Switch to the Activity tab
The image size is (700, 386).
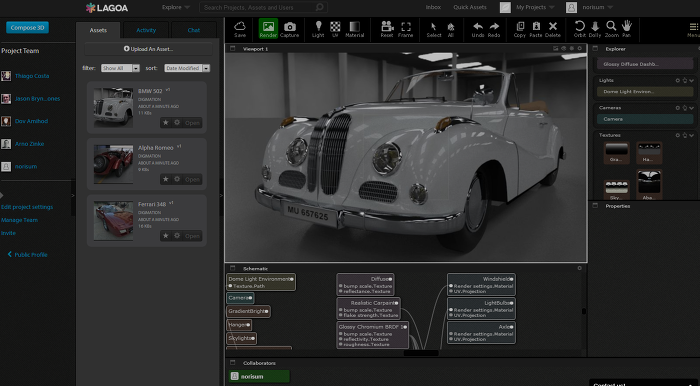pos(146,30)
